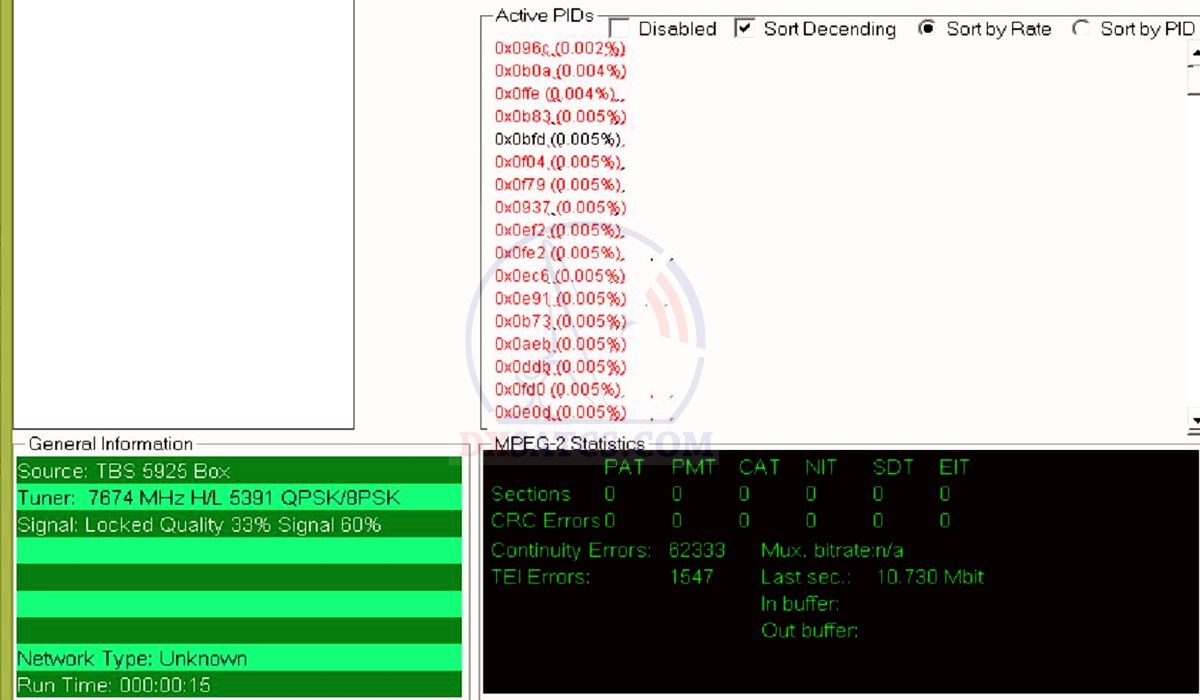Select PID 0x0b0a entry
The image size is (1200, 700).
tap(559, 71)
